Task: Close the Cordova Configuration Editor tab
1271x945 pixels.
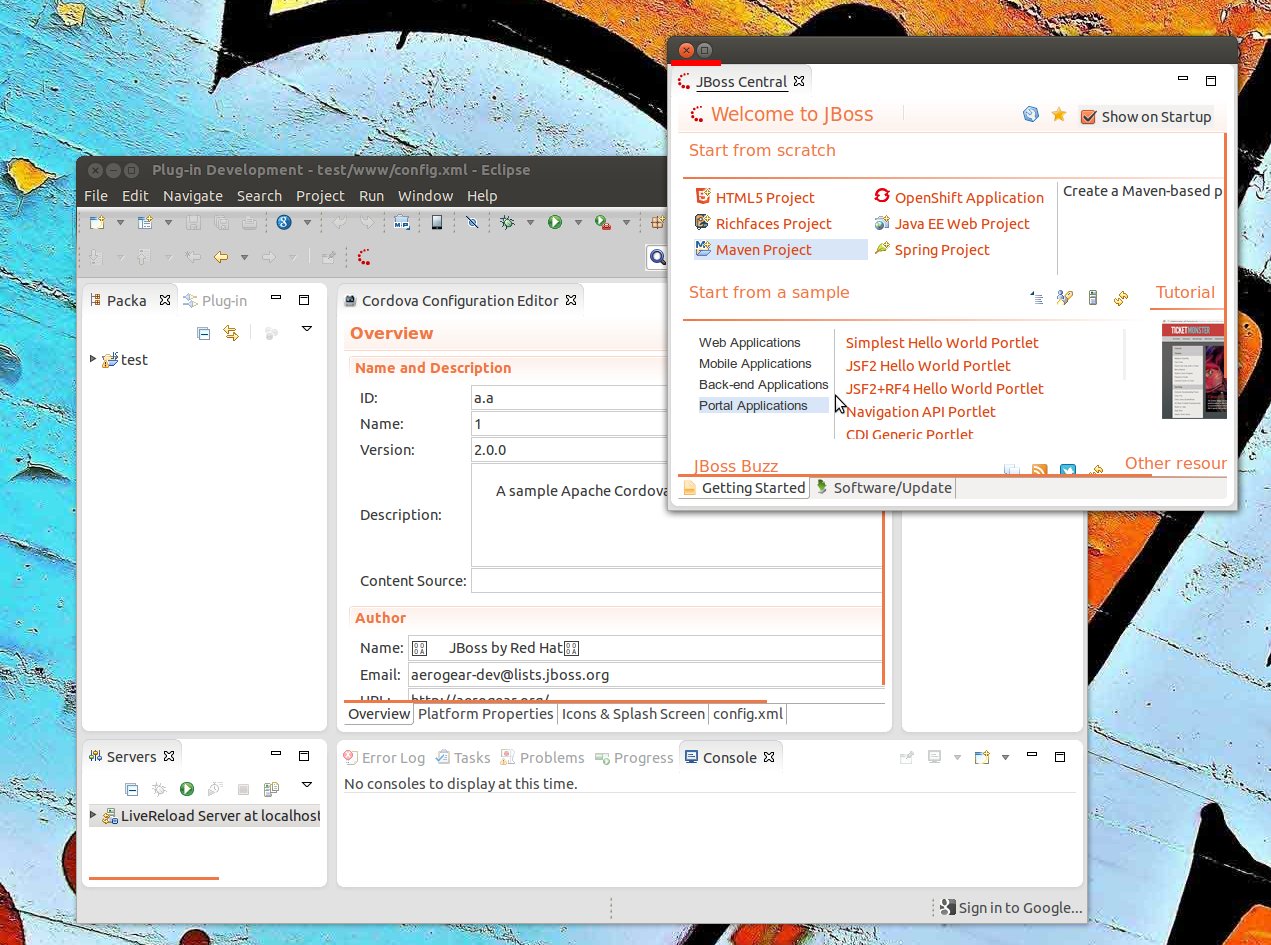Action: (x=571, y=300)
